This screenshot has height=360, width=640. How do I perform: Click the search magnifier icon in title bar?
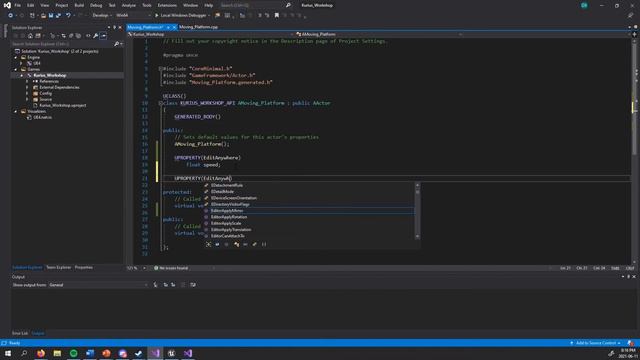pos(288,5)
